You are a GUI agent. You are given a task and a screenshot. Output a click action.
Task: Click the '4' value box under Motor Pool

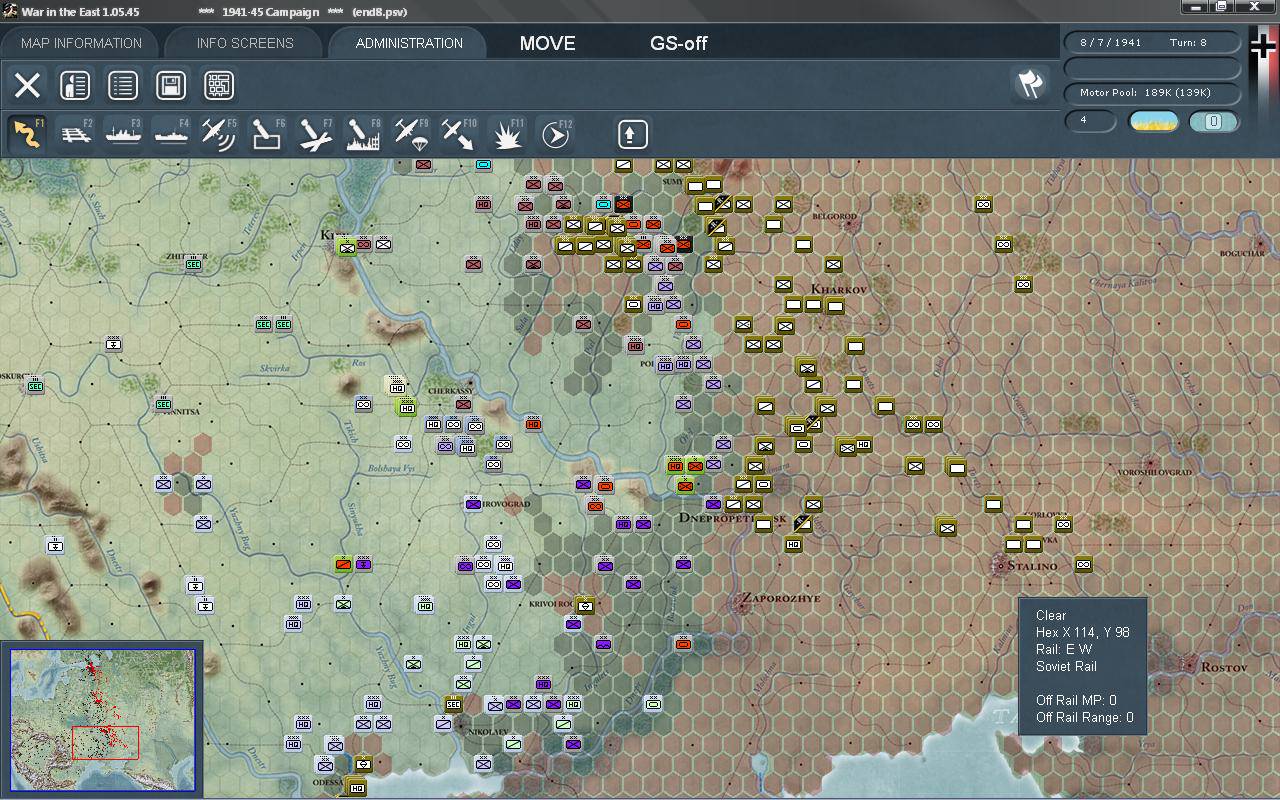click(x=1090, y=122)
